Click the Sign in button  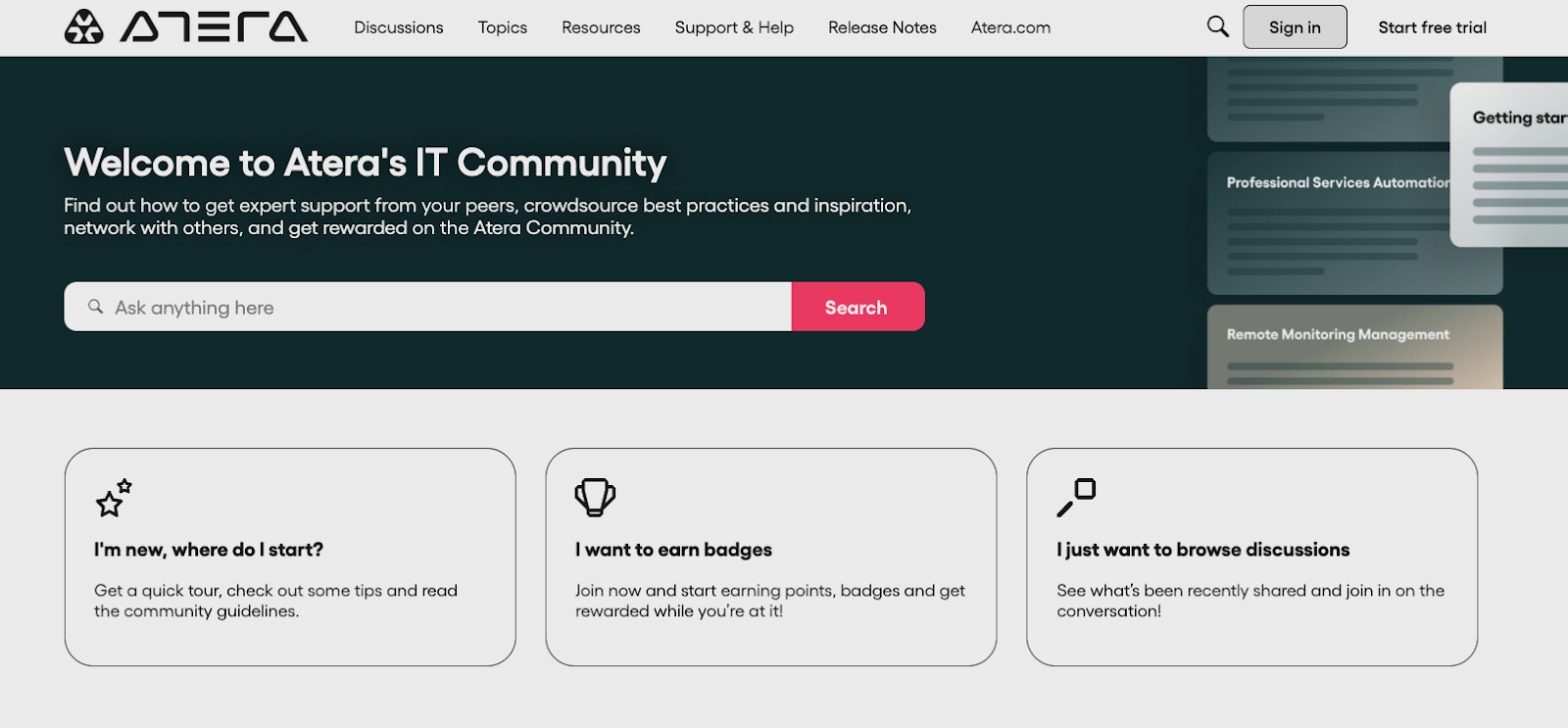pyautogui.click(x=1295, y=27)
